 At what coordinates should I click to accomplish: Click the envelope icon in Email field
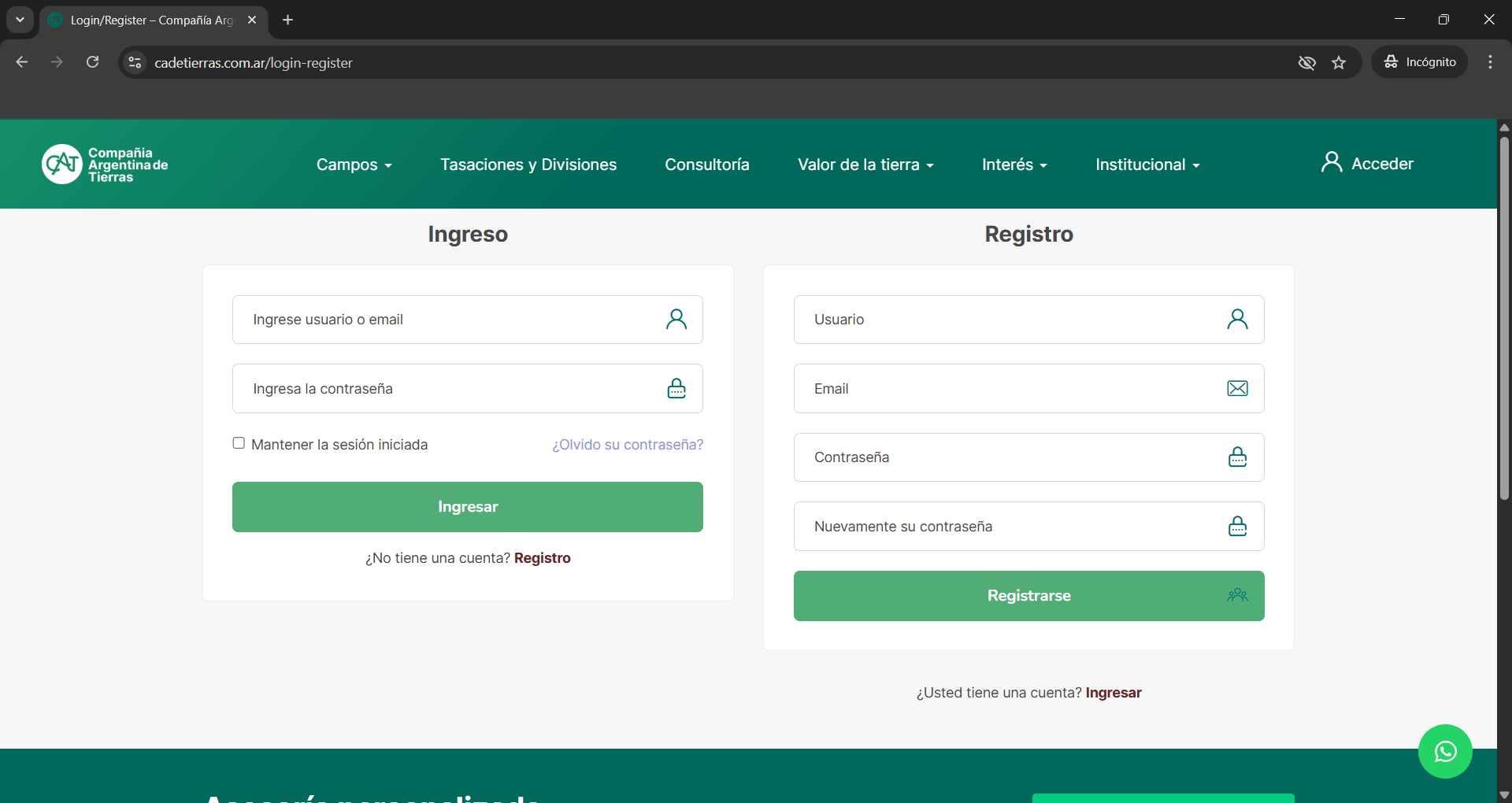[1237, 388]
